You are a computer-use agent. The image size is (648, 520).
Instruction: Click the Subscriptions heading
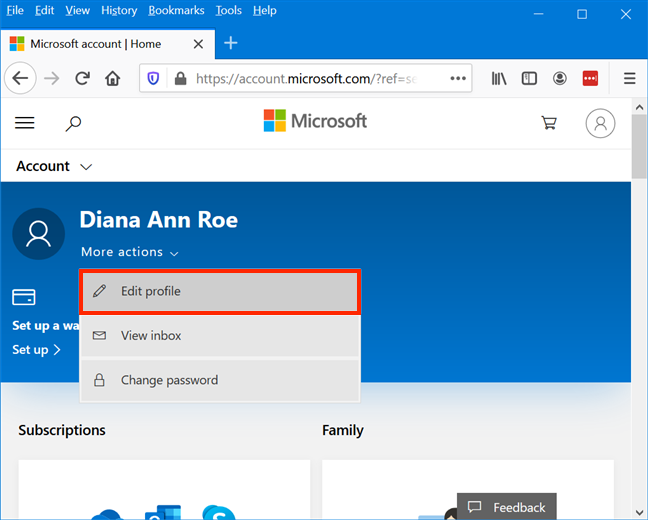tap(62, 430)
